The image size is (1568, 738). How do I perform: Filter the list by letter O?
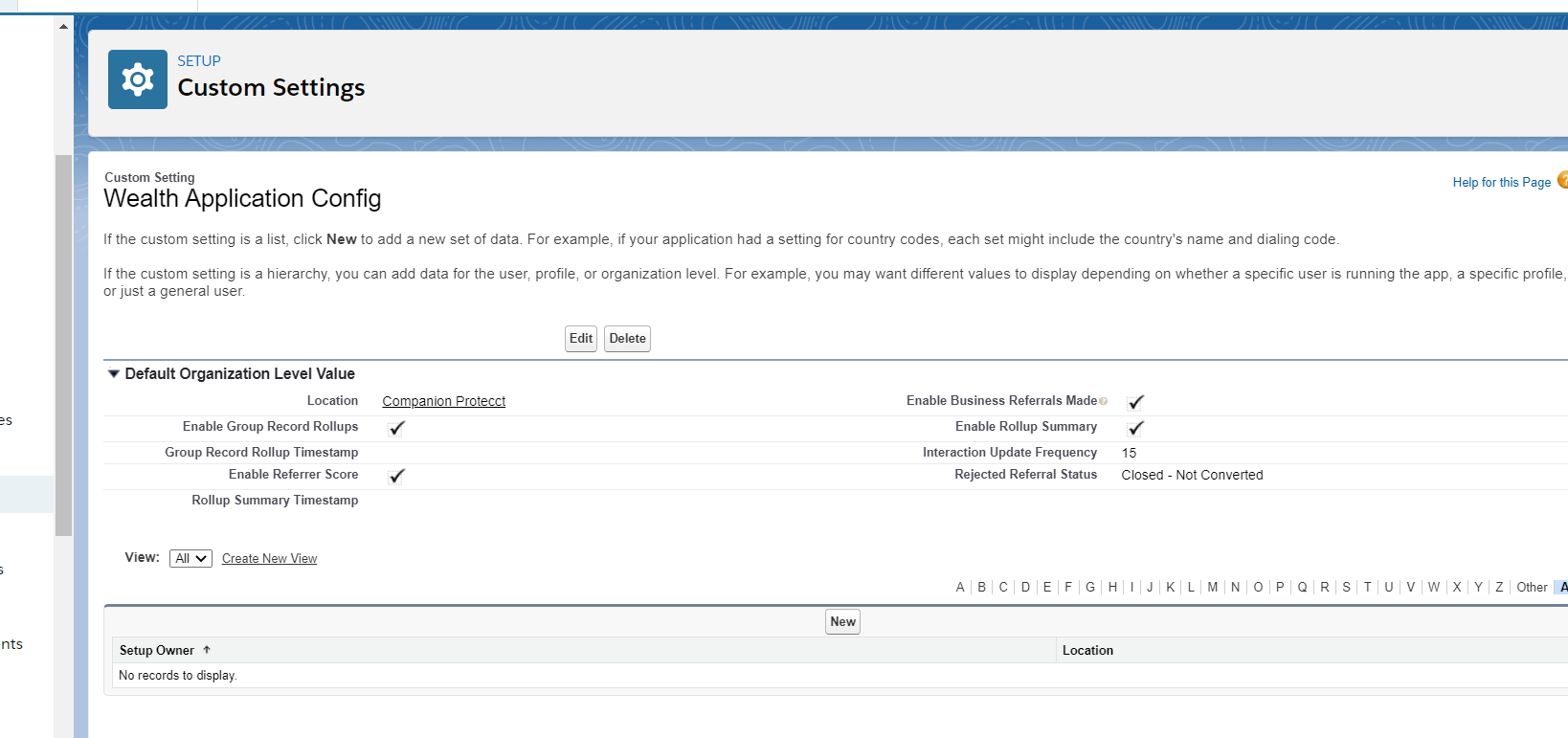[x=1258, y=587]
